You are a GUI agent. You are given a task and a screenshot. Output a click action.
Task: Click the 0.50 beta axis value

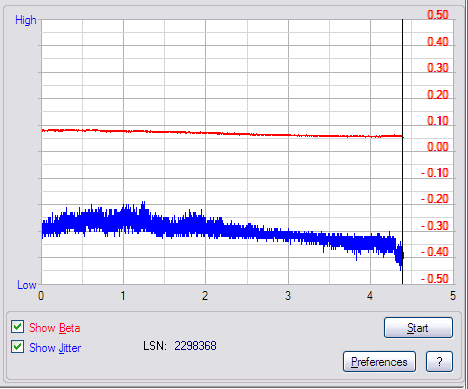coord(438,15)
